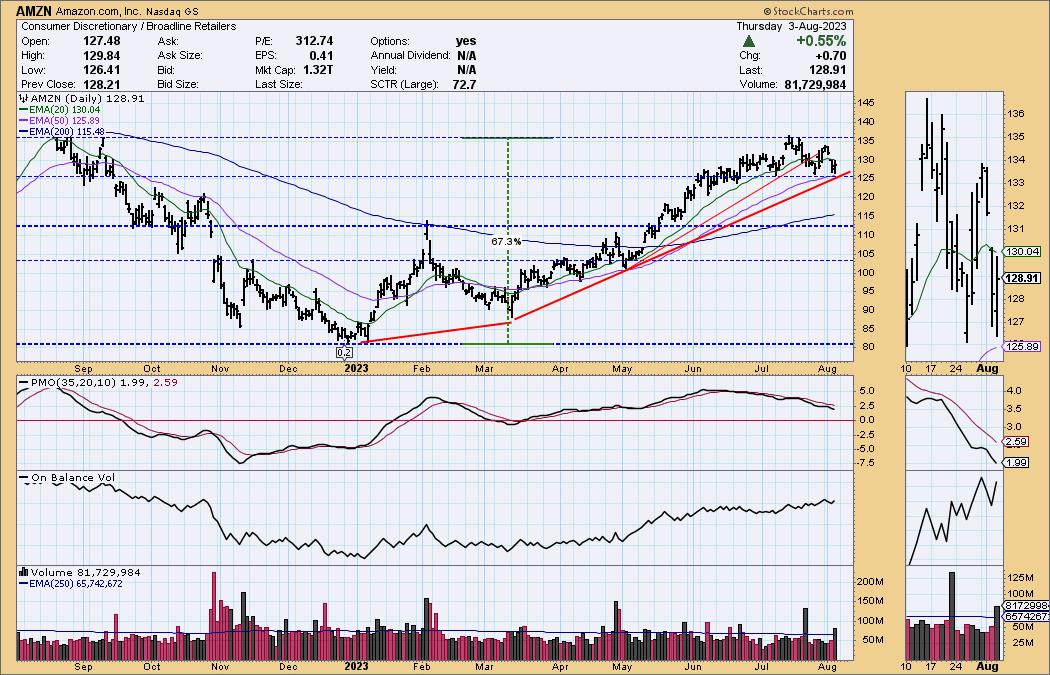Click the date Thursday 3-Aug-2023
Viewport: 1050px width, 675px height.
(791, 26)
